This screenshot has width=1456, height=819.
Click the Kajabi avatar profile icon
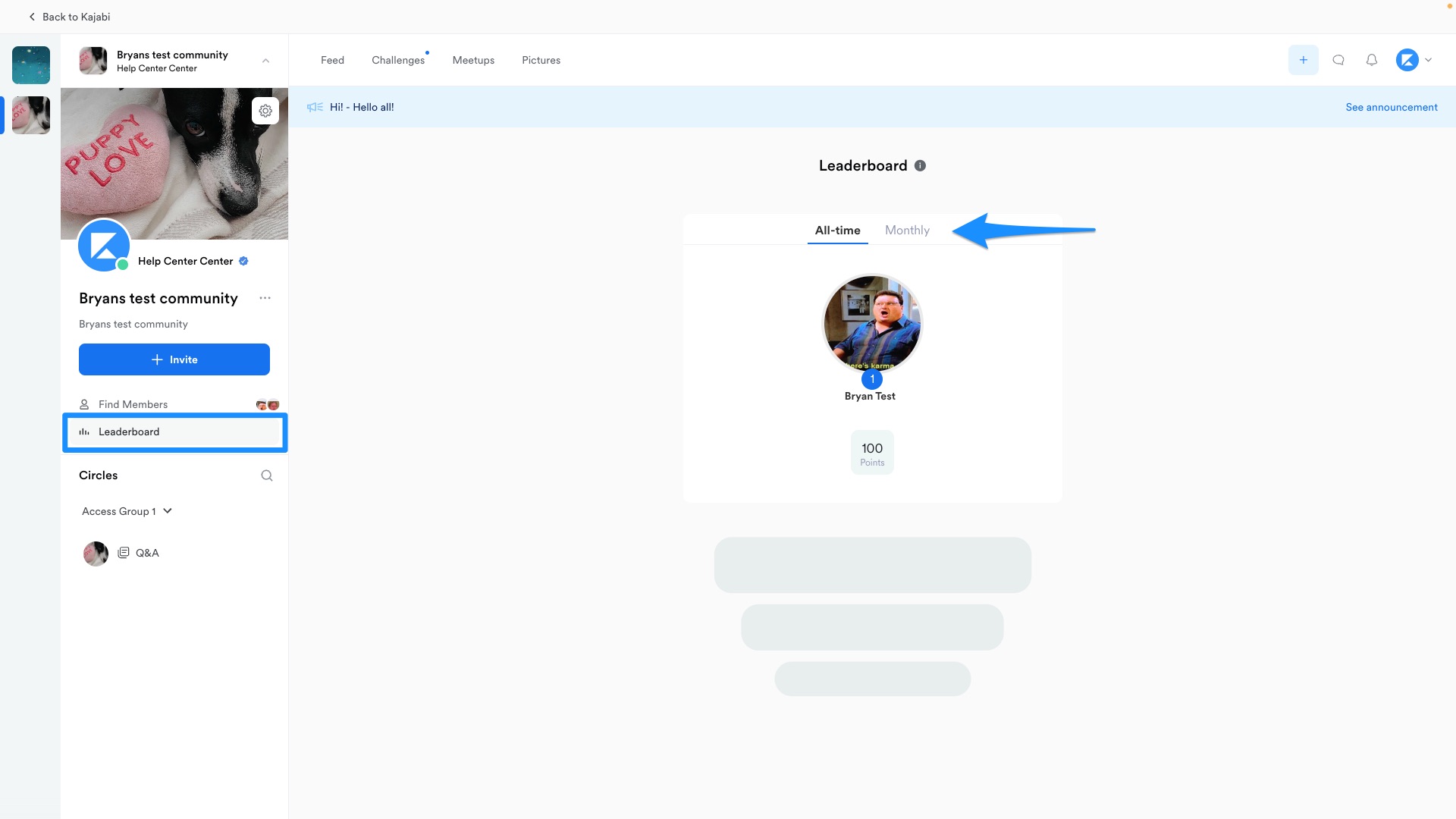tap(1407, 60)
